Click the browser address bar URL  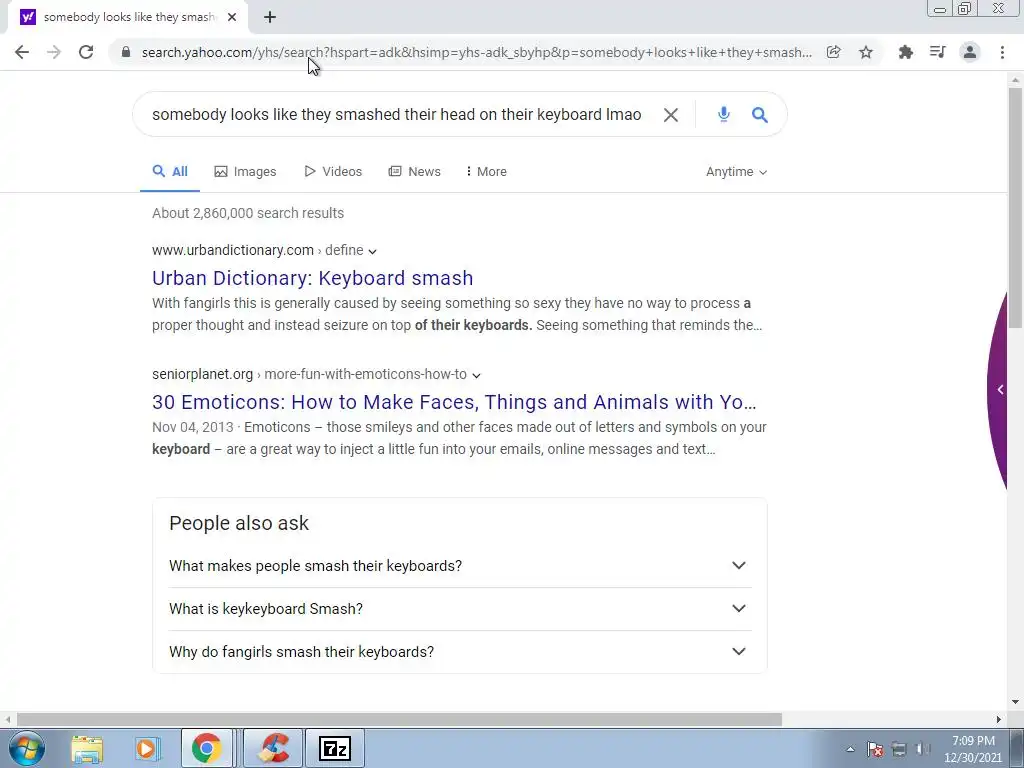click(477, 52)
